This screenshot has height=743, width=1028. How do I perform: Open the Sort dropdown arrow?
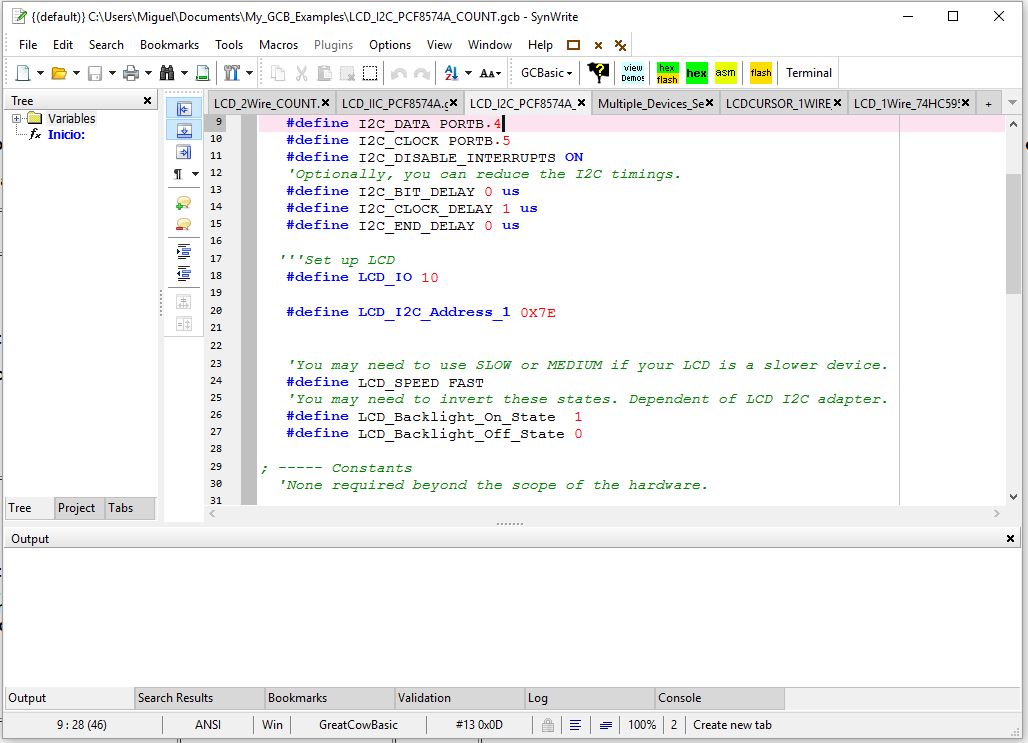pos(468,73)
